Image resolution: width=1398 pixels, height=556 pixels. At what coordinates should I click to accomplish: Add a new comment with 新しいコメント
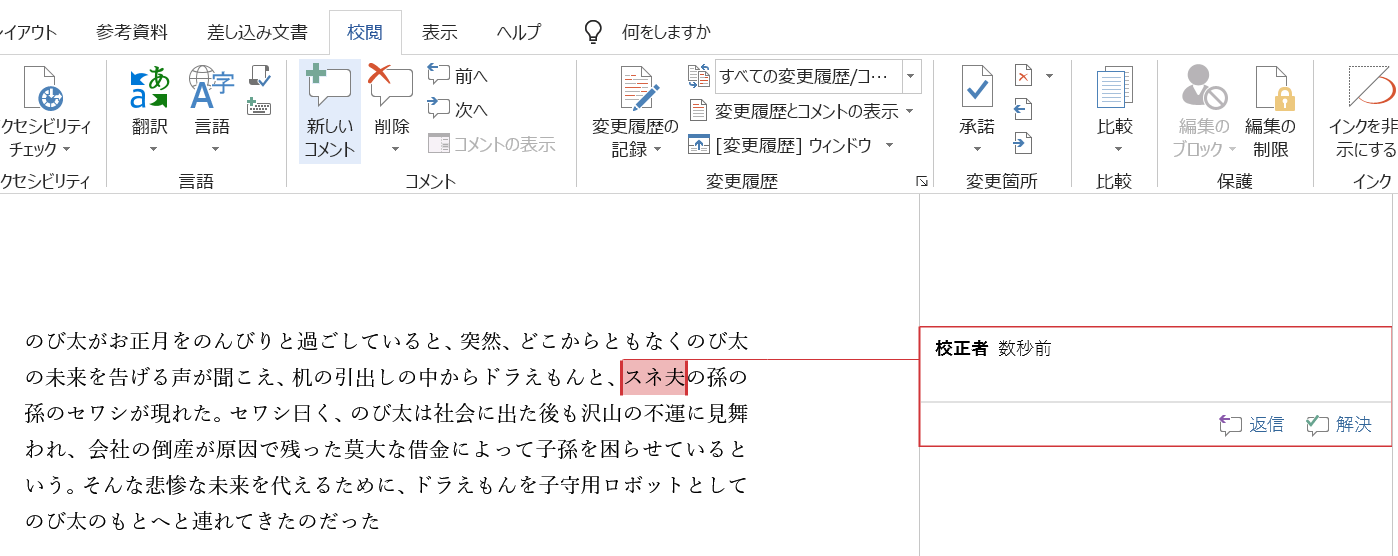330,112
